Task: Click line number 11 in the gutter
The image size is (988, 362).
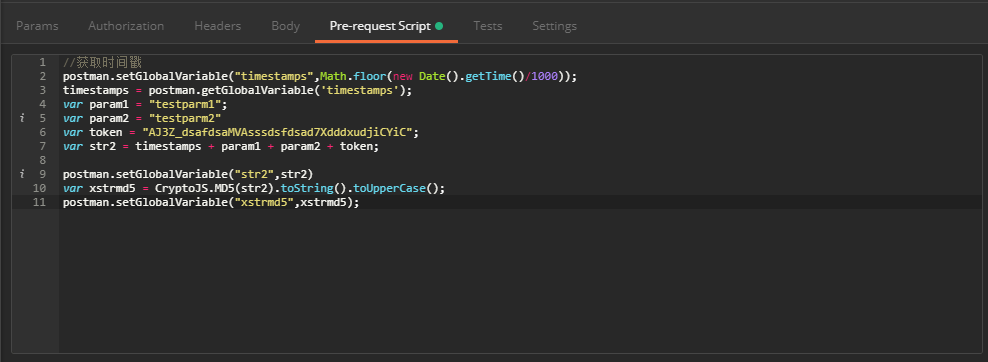Action: pos(39,202)
